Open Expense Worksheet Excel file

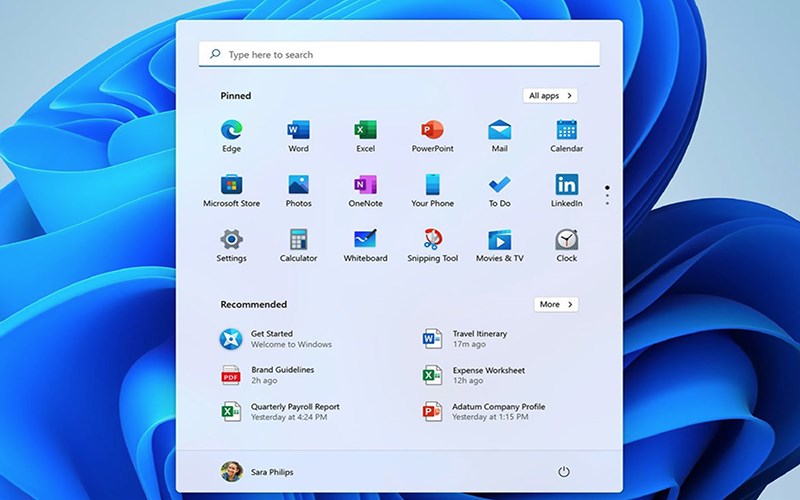473,375
